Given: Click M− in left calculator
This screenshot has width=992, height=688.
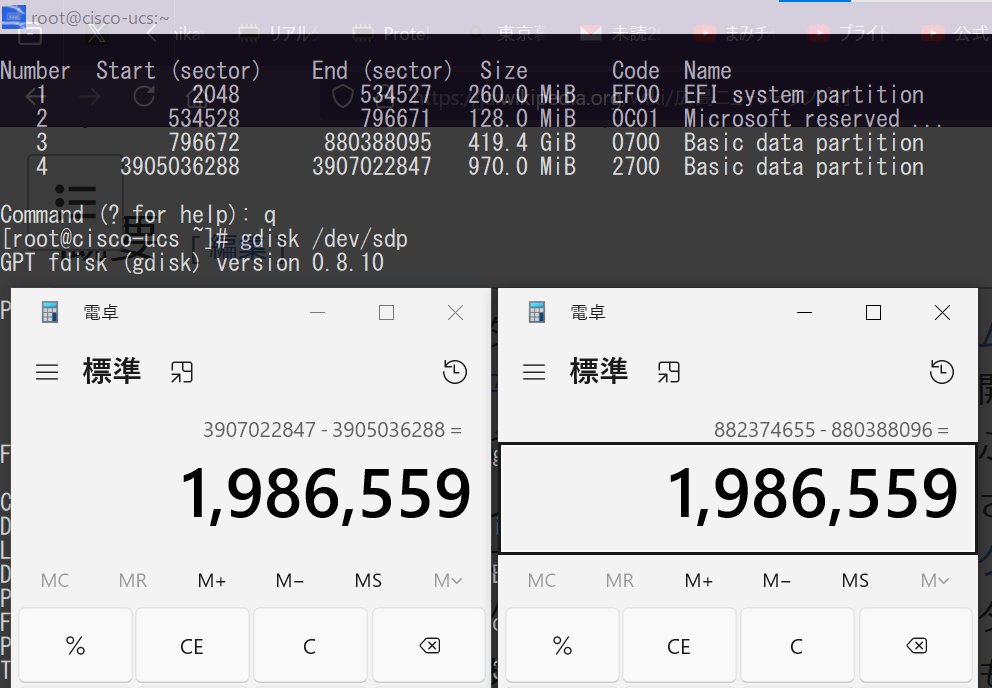Looking at the screenshot, I should (290, 580).
